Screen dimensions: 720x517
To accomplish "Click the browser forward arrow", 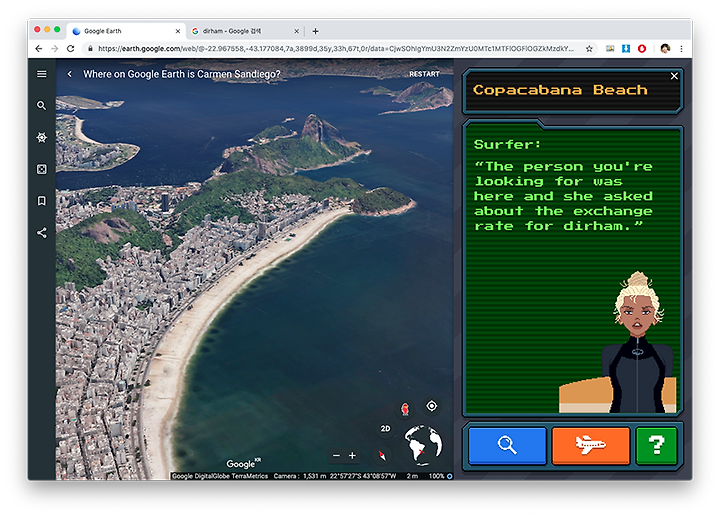I will (55, 48).
